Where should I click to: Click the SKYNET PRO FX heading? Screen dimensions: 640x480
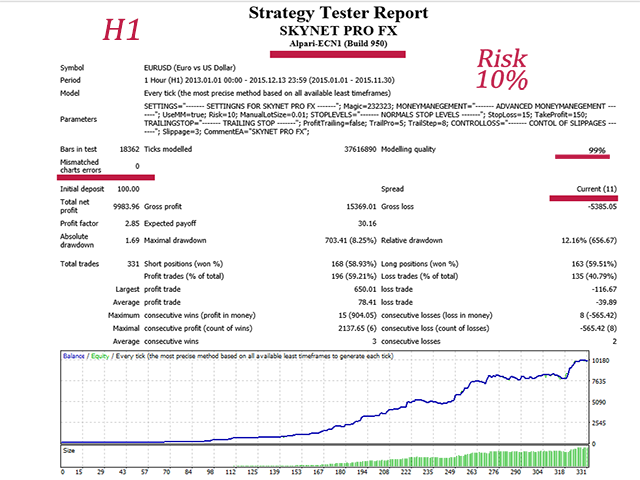click(338, 31)
